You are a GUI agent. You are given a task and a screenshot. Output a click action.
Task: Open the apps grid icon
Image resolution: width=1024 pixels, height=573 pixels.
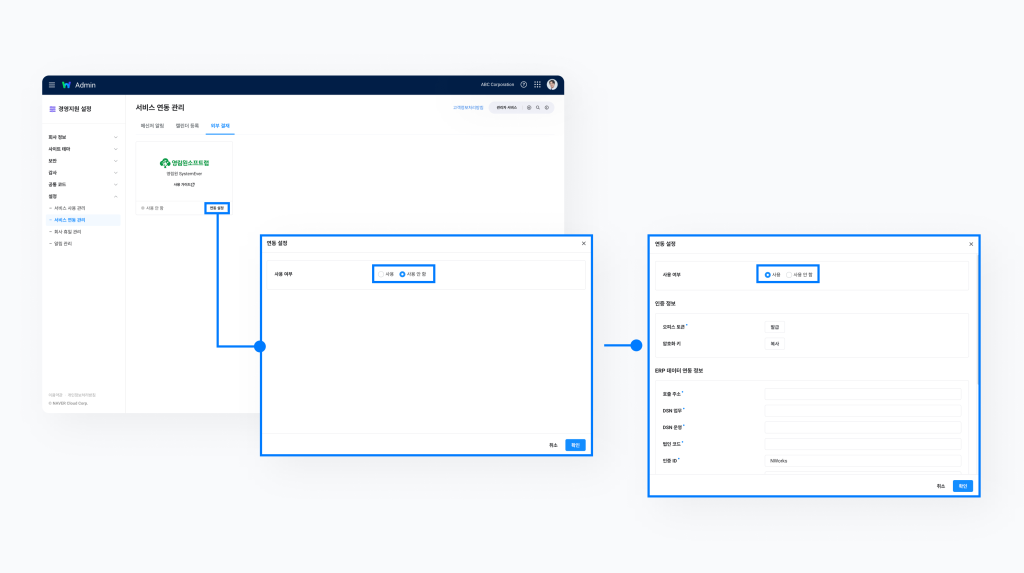pyautogui.click(x=537, y=85)
